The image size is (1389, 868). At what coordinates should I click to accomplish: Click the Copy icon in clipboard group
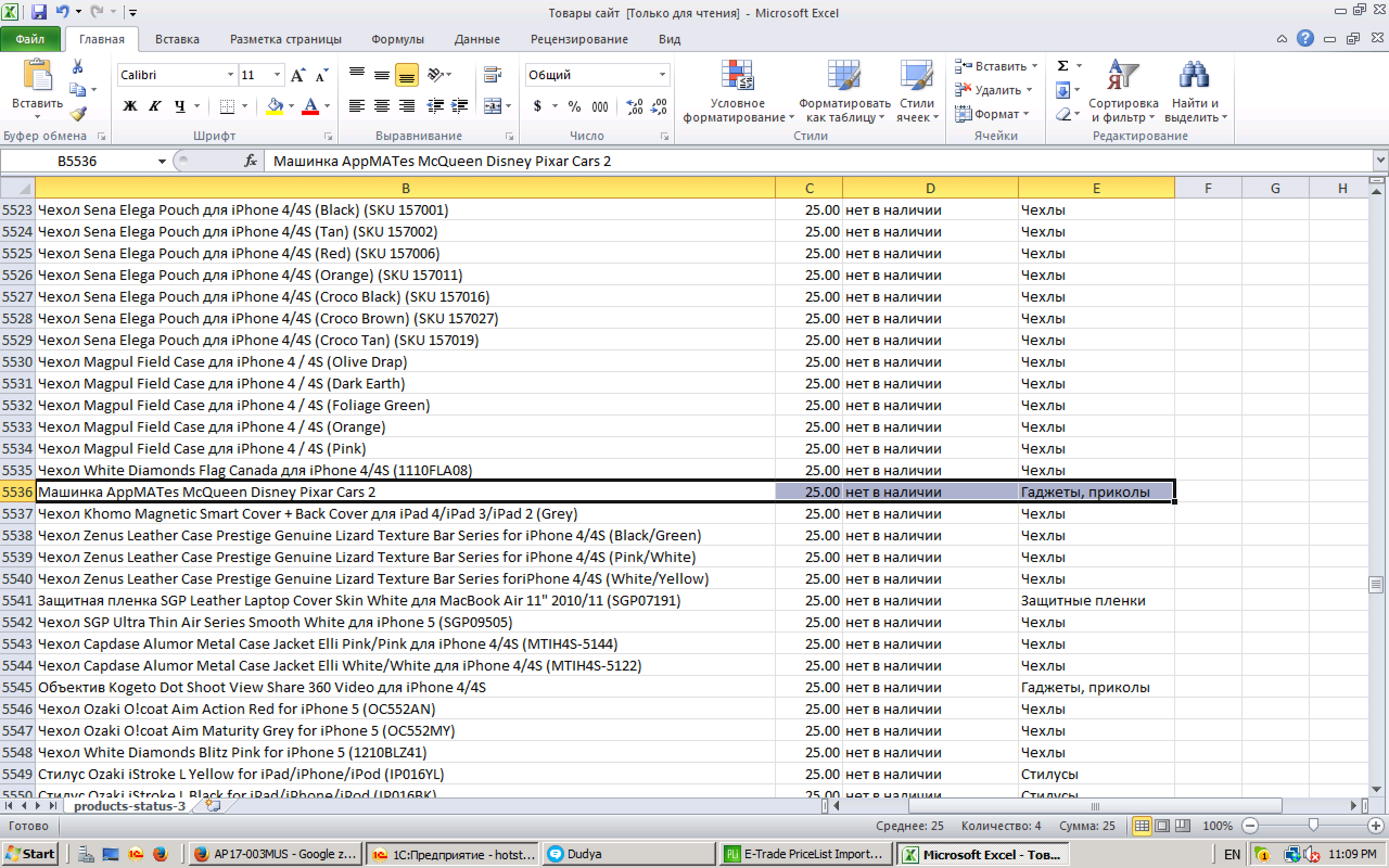tap(78, 90)
